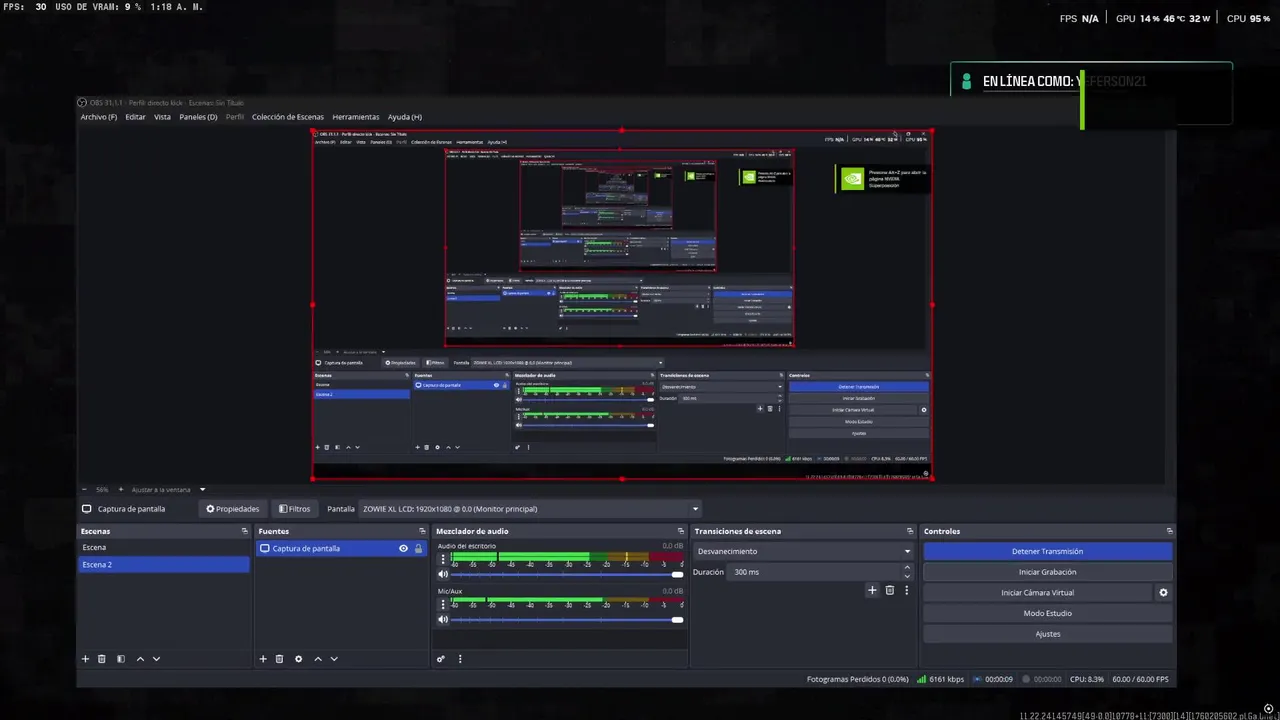Open Vista menu

point(162,117)
